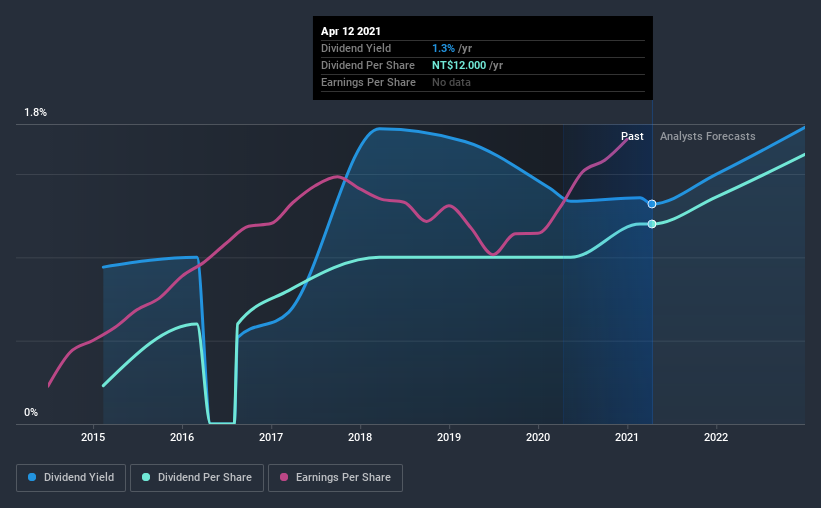
Task: Click the 2022 x-axis label
Action: (x=716, y=437)
